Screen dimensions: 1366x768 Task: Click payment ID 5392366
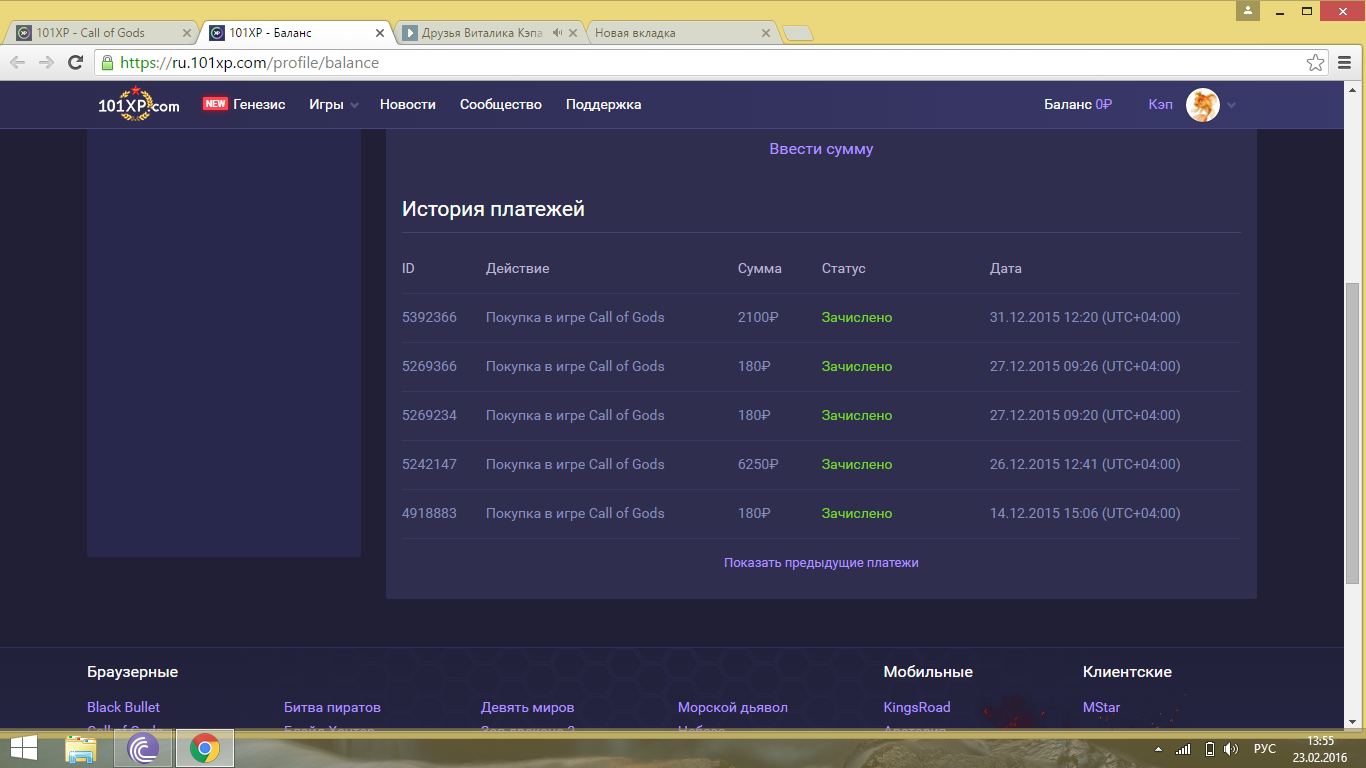[x=429, y=317]
